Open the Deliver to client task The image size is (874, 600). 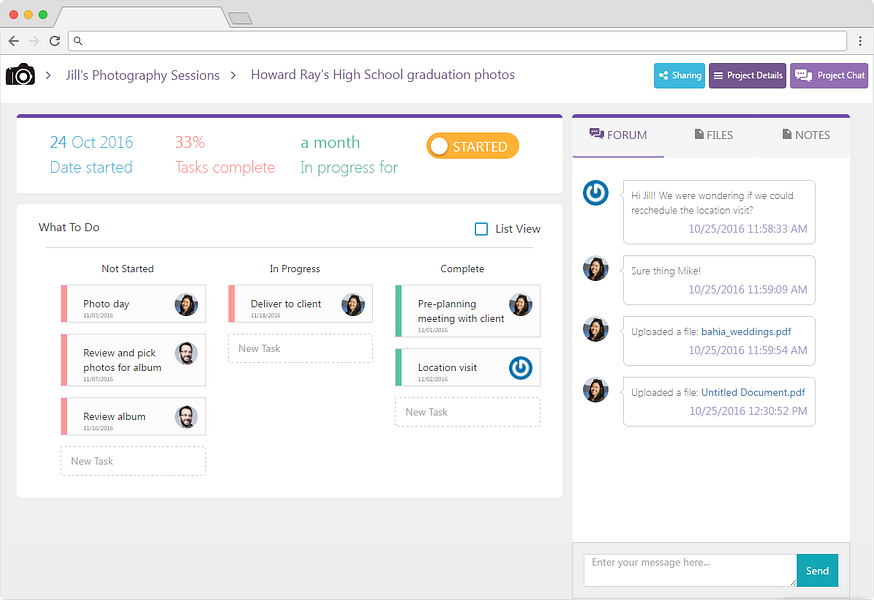point(300,304)
